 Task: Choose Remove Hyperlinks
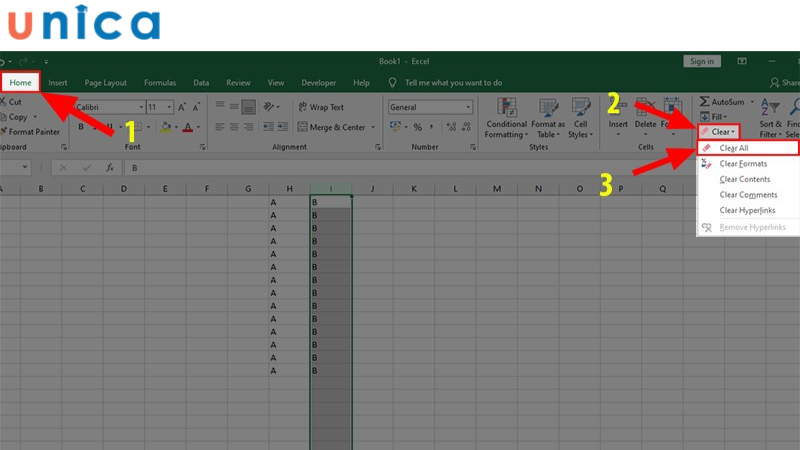click(x=747, y=227)
